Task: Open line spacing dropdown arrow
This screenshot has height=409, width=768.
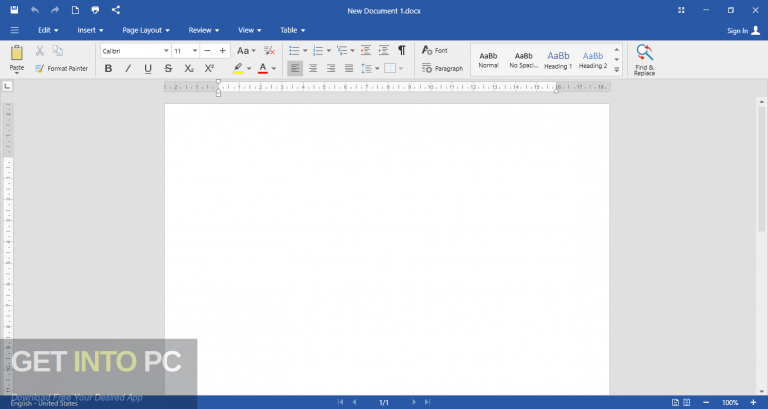Action: click(377, 69)
